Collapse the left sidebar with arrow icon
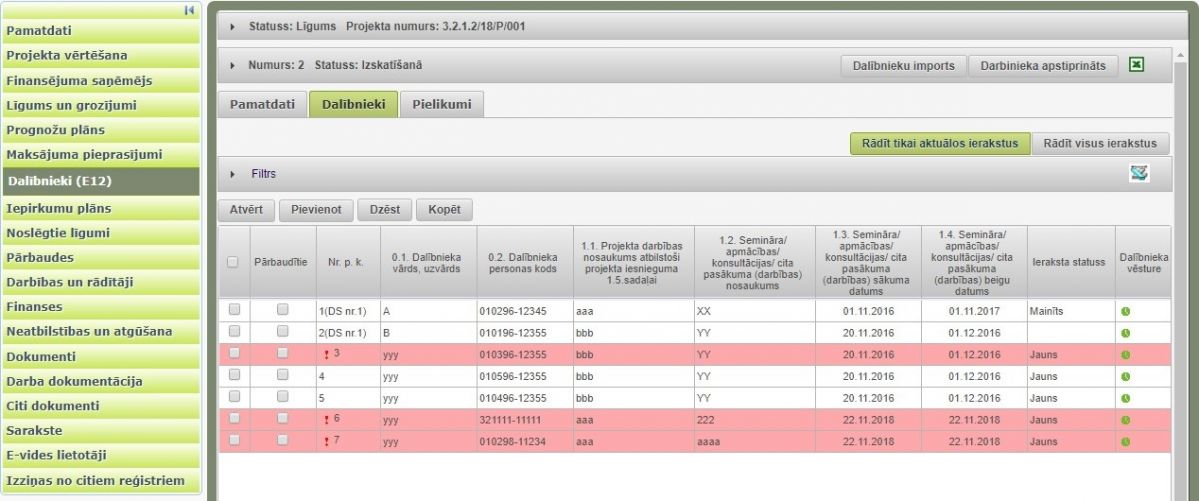The width and height of the screenshot is (1199, 501). click(188, 10)
